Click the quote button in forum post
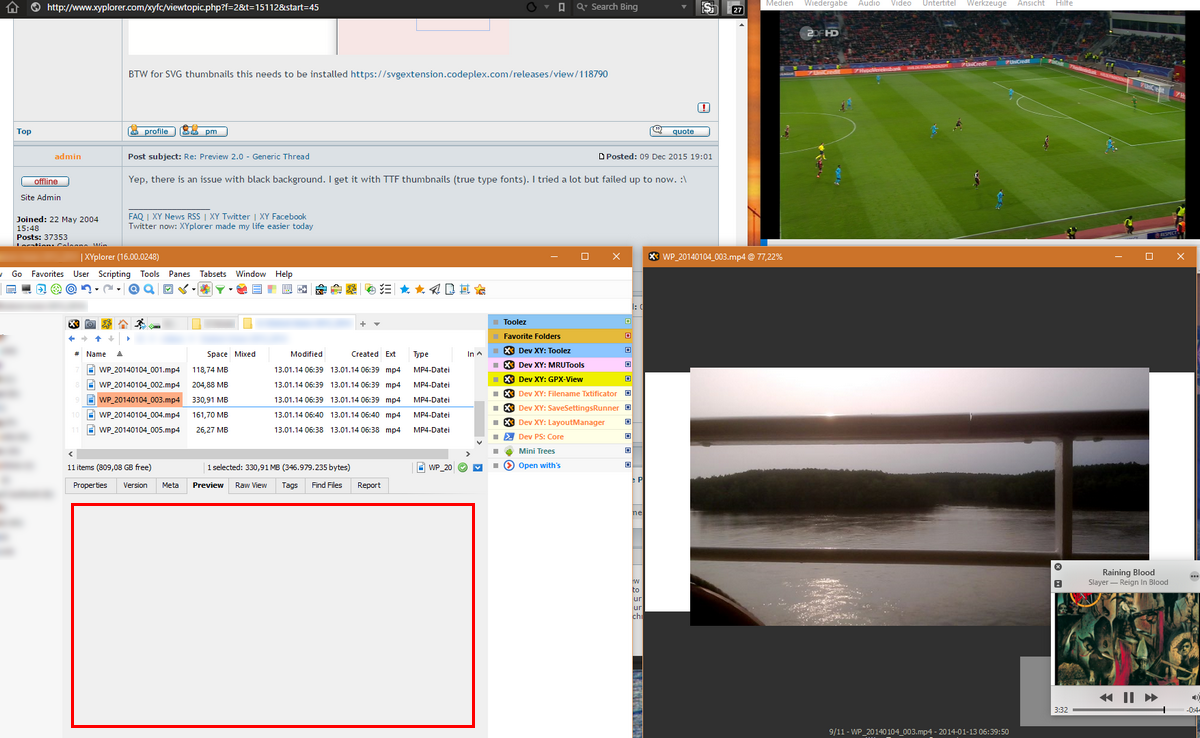The width and height of the screenshot is (1200, 738). tap(680, 131)
